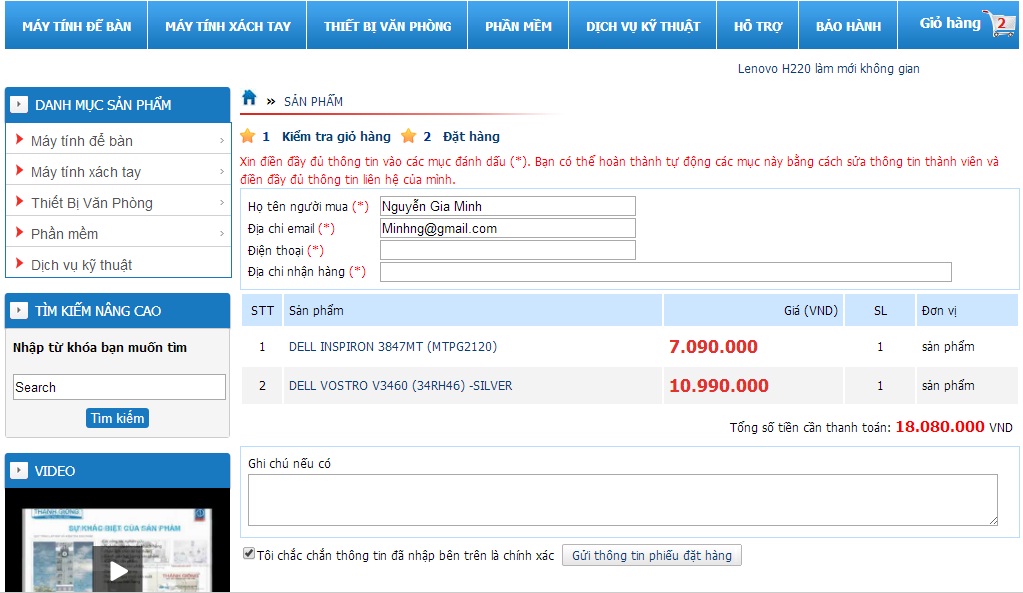This screenshot has width=1023, height=593.
Task: Click the Tìm kiếm search button
Action: click(117, 418)
